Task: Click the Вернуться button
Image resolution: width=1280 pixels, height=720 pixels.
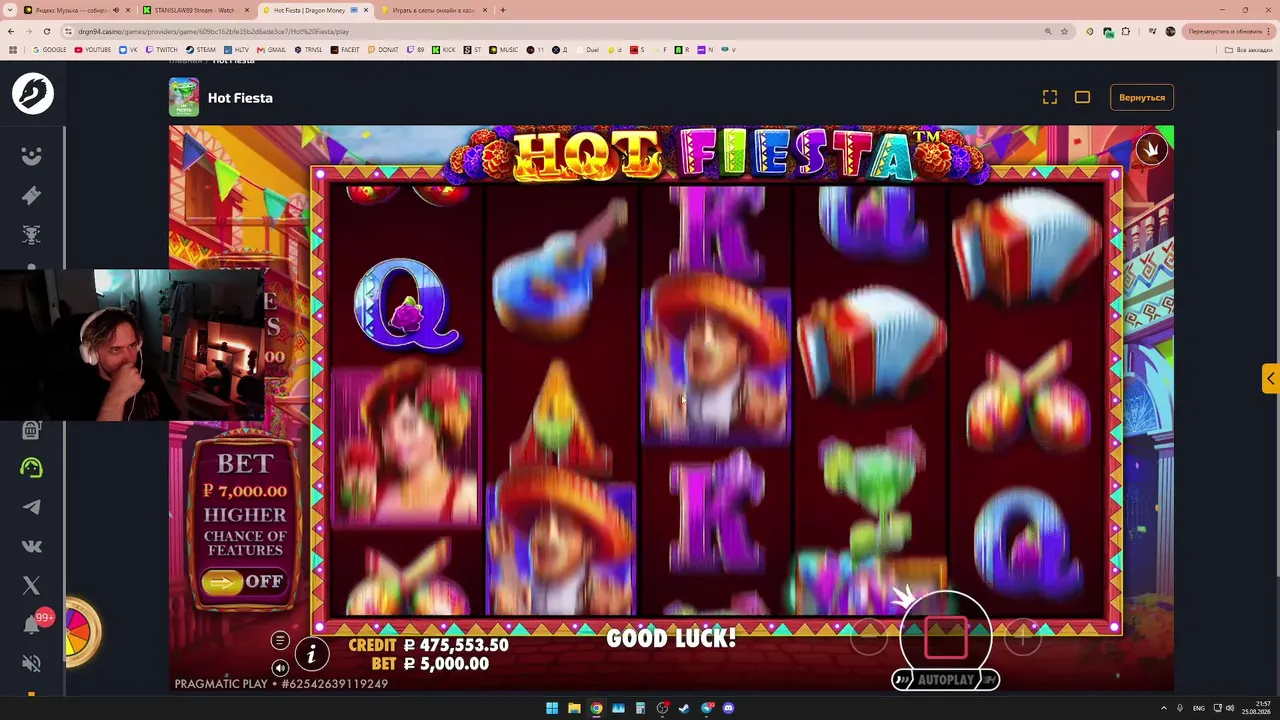Action: [x=1142, y=97]
